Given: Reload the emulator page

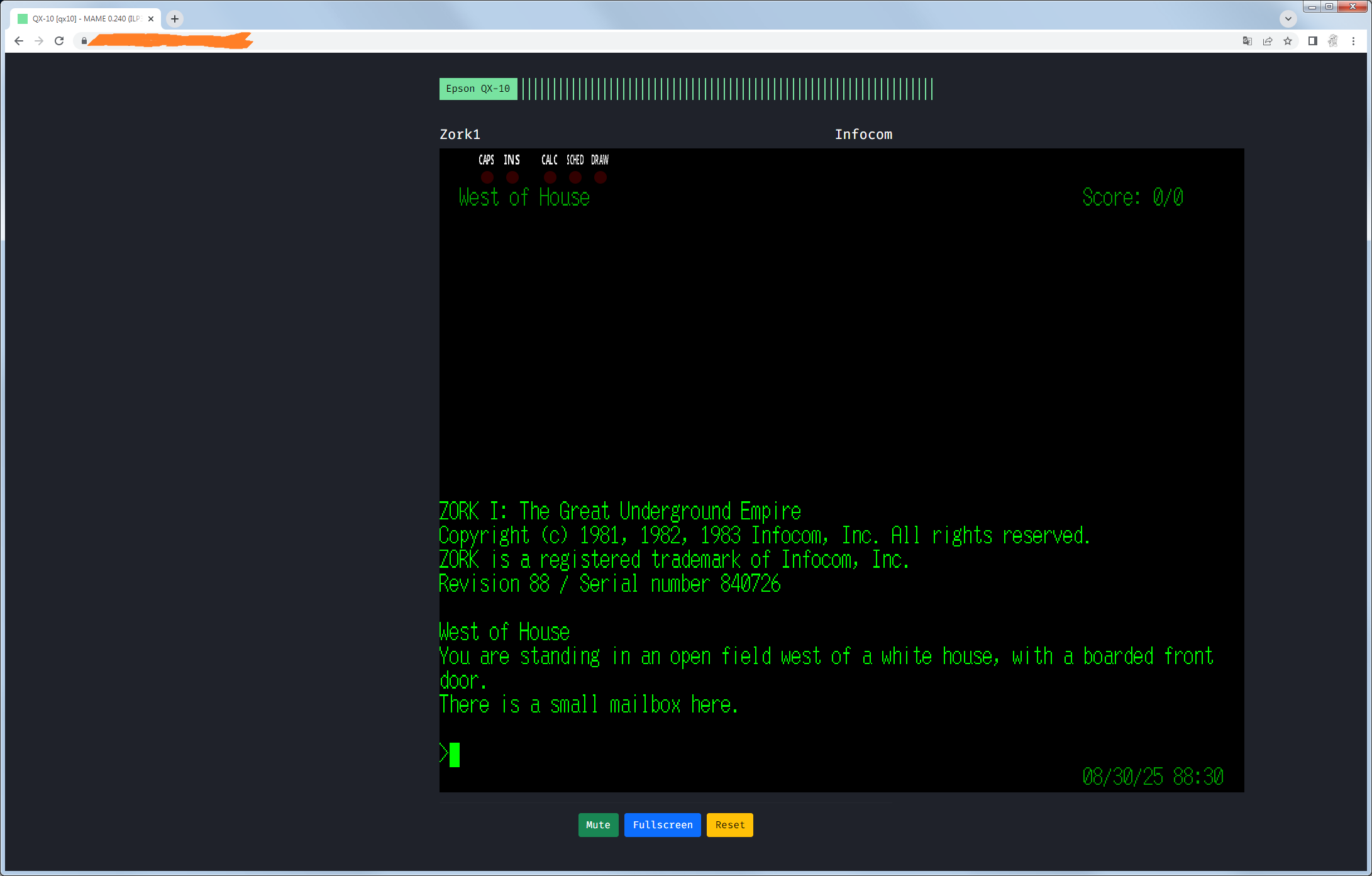Looking at the screenshot, I should point(59,41).
